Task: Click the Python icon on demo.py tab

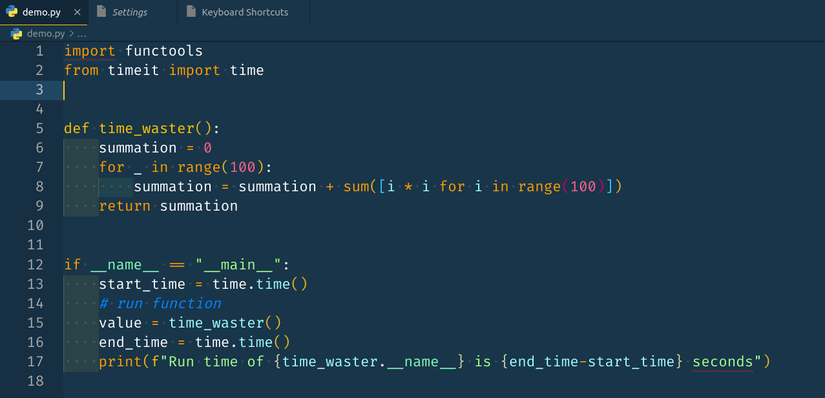Action: [12, 12]
